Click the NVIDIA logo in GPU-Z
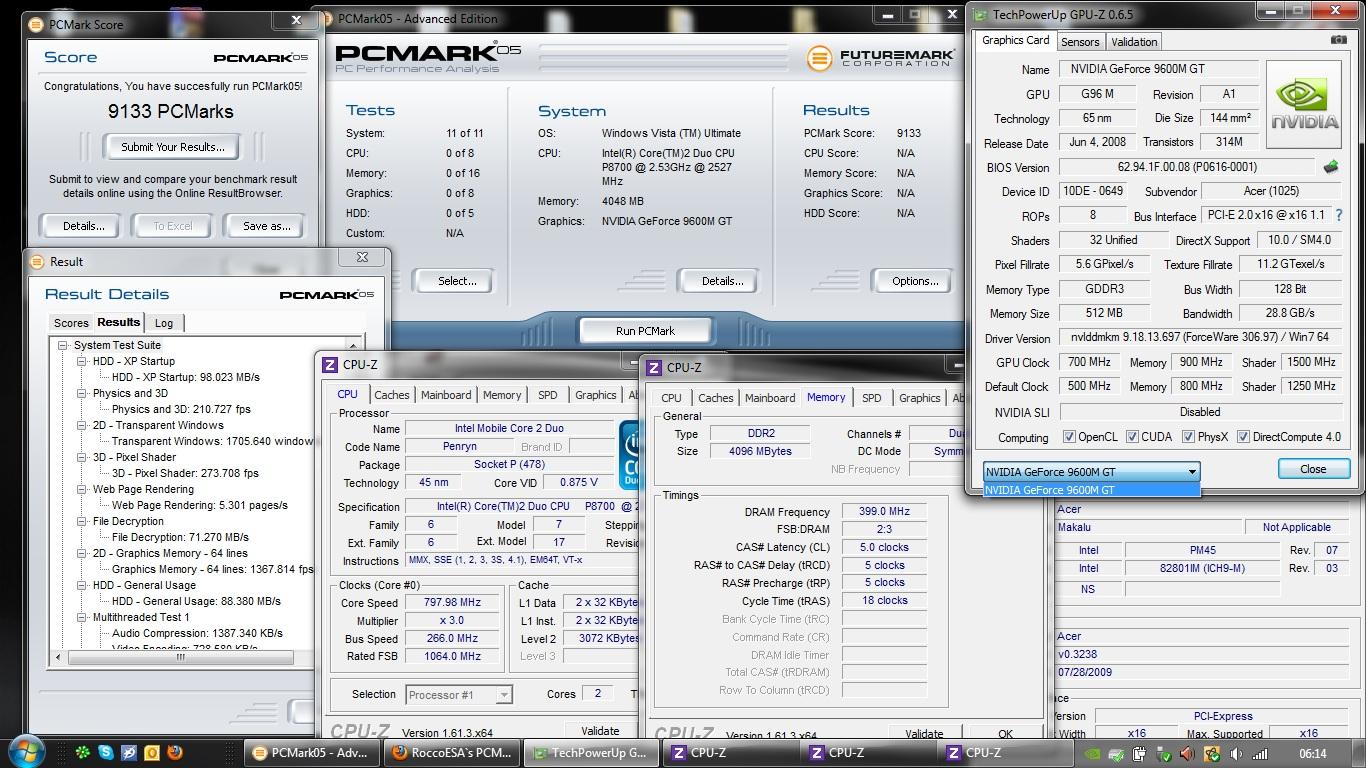Screen dimensions: 1366x768 (1304, 104)
